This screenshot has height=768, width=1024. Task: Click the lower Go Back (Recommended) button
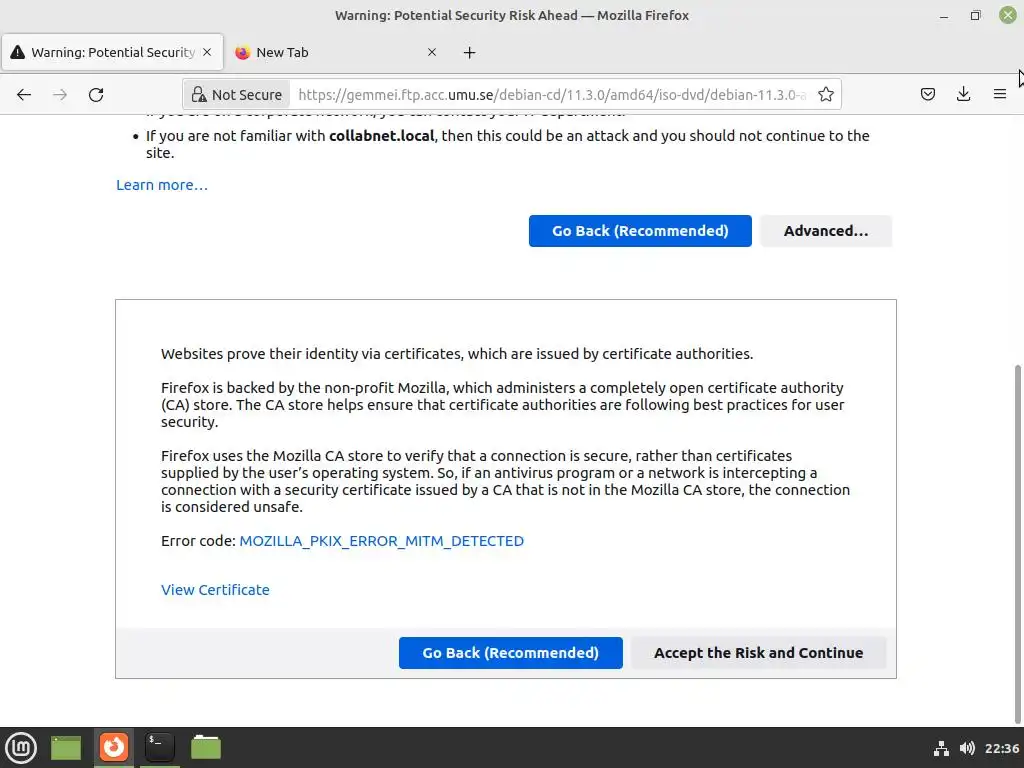coord(511,652)
